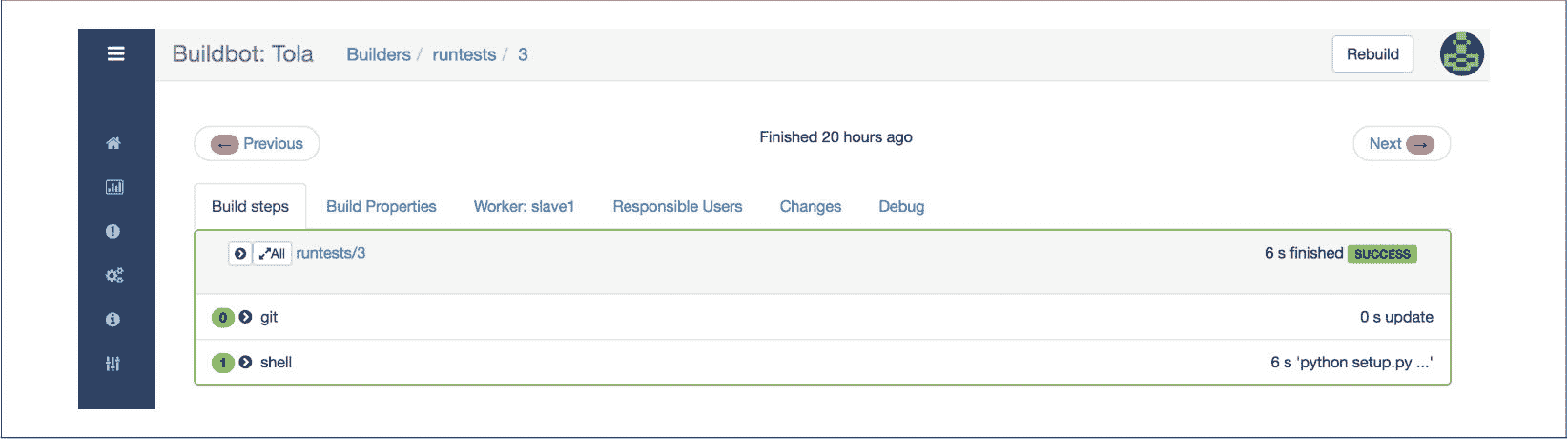Screen dimensions: 1568x439
Task: Expand the git step details
Action: [x=246, y=318]
